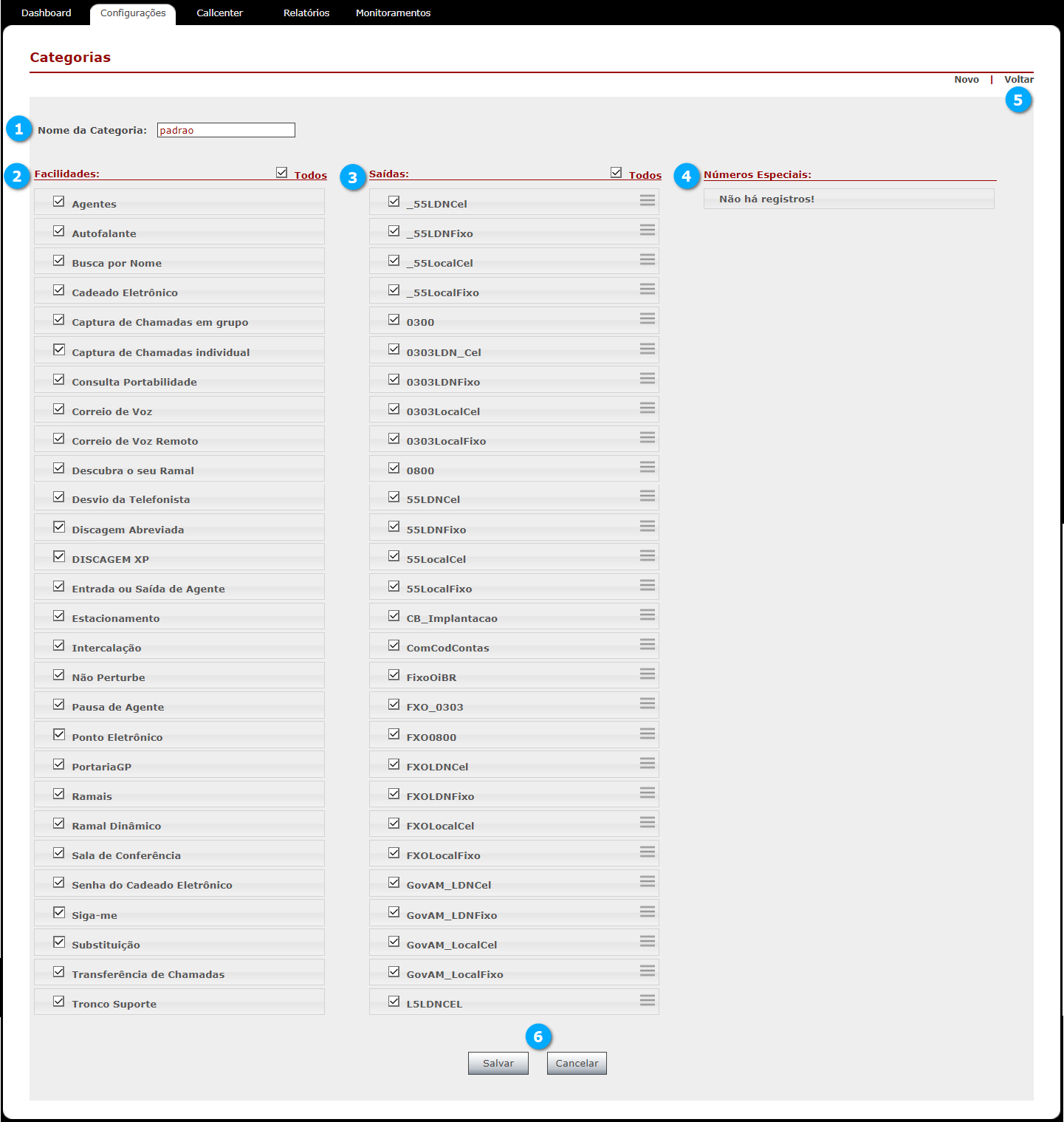
Task: Disable the Correio de Voz Remoto checkbox
Action: pos(59,438)
